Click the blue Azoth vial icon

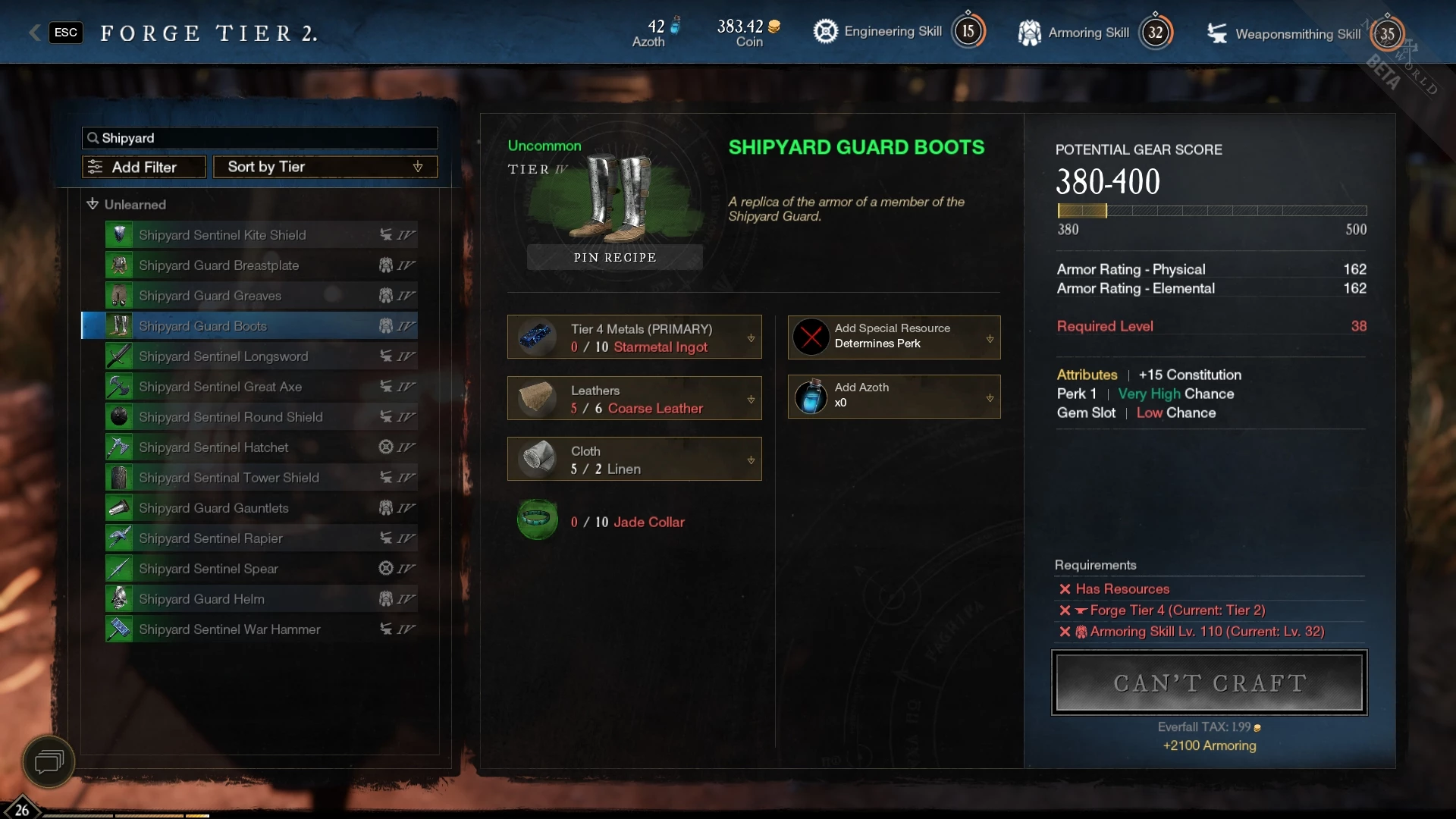pos(811,397)
